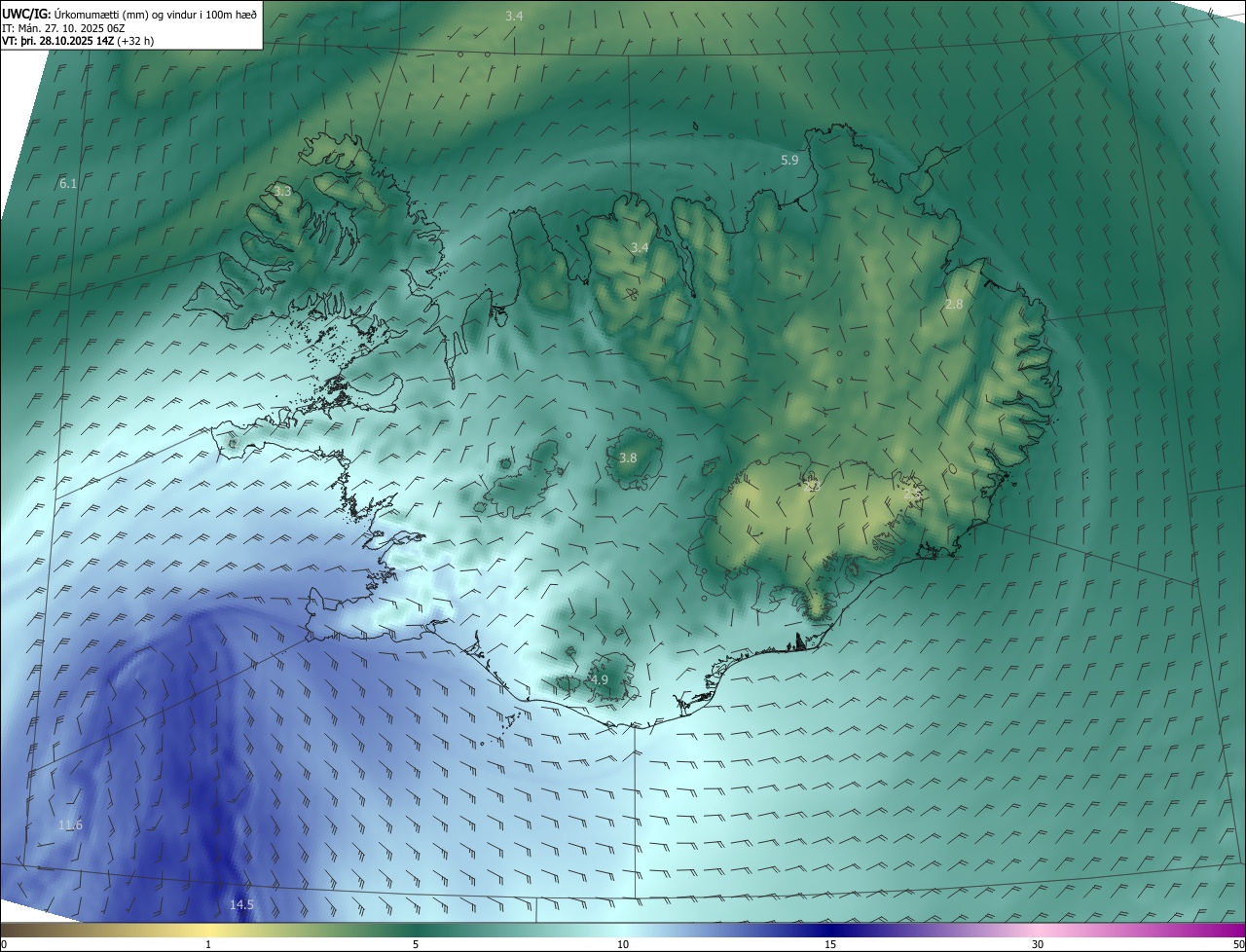1246x952 pixels.
Task: Click the legend tick label 10
Action: coord(623,944)
